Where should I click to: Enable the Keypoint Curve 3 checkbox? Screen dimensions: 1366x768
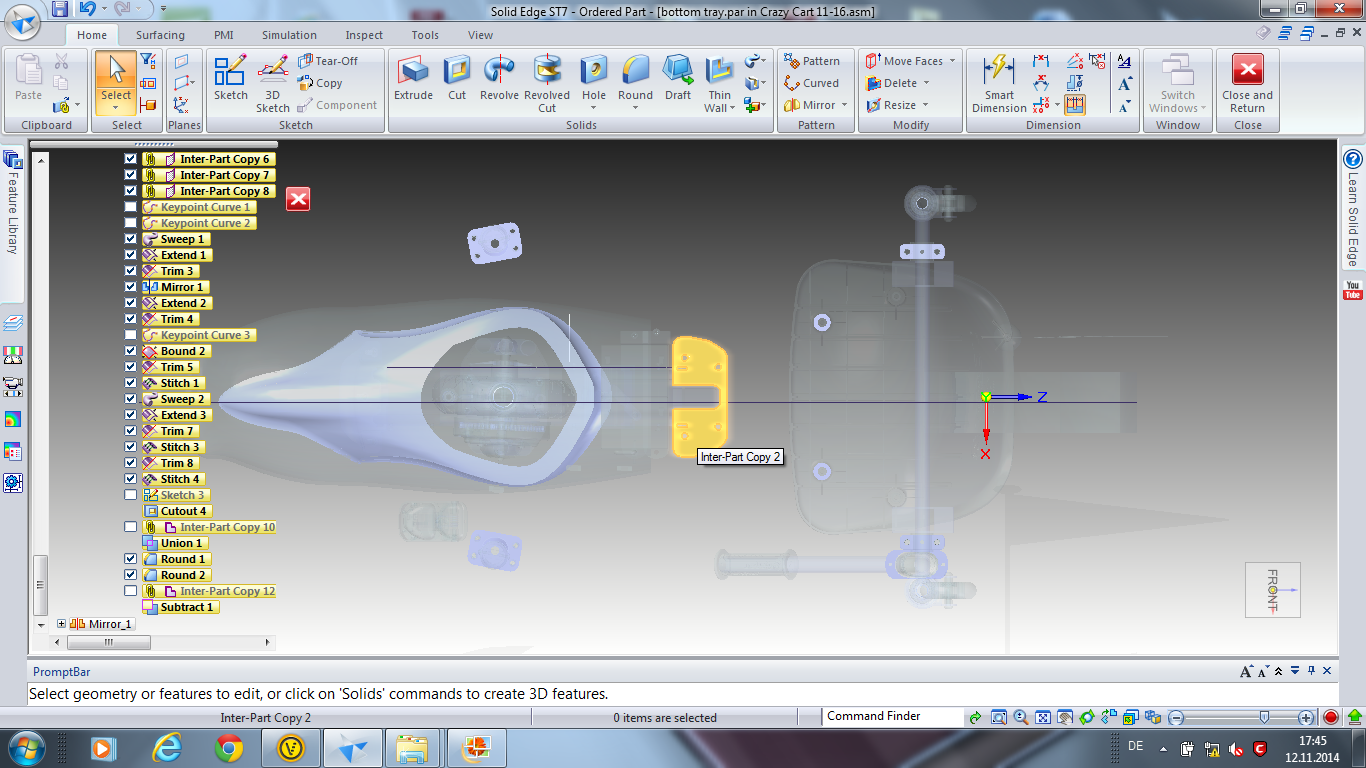click(x=130, y=335)
